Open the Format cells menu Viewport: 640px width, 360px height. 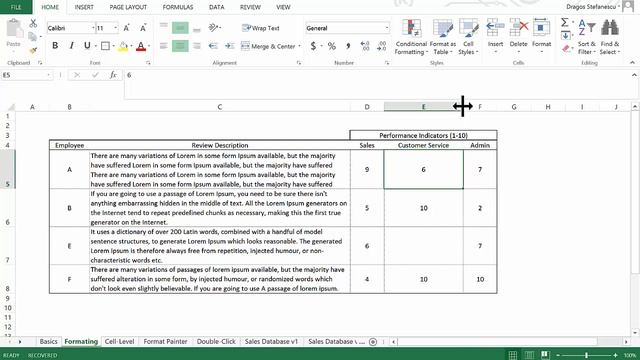(542, 36)
